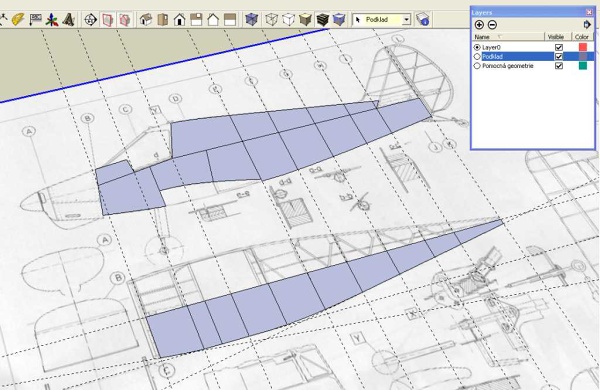Add a new layer with plus button
This screenshot has width=600, height=390.
click(x=479, y=25)
